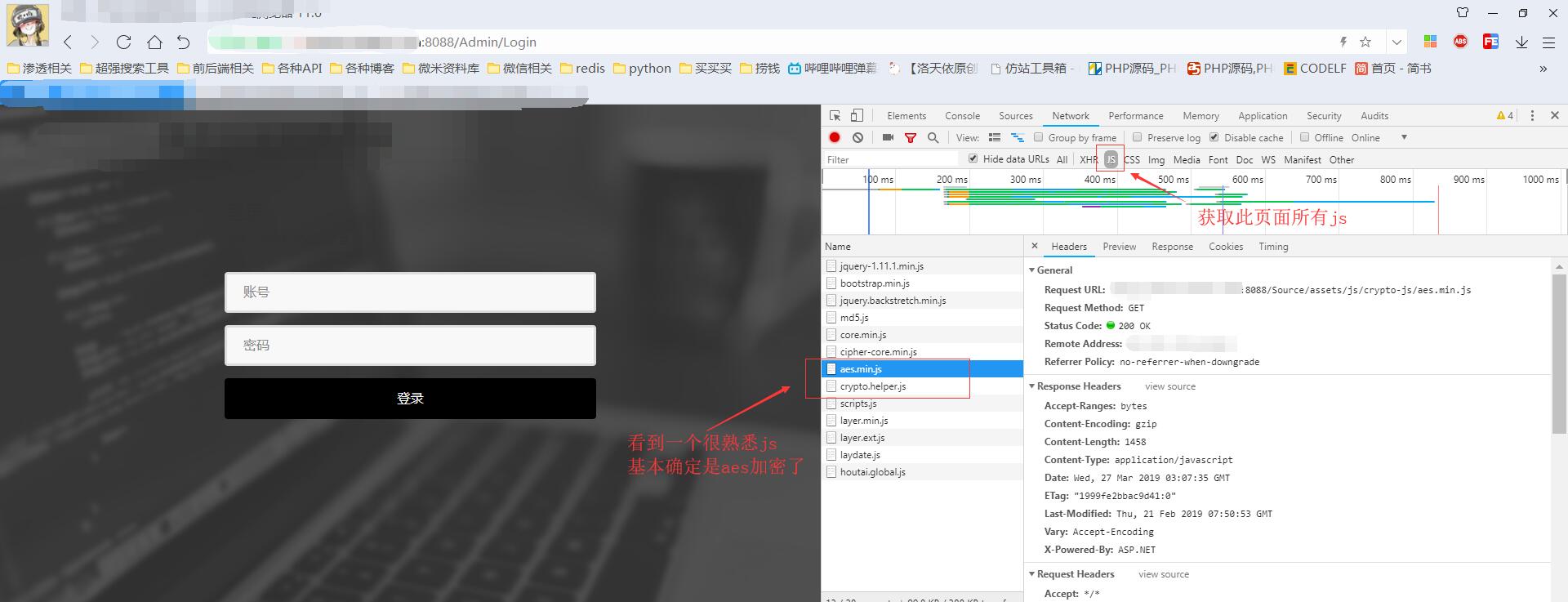Go to the browser home page icon
The image size is (1568, 602).
click(x=154, y=42)
